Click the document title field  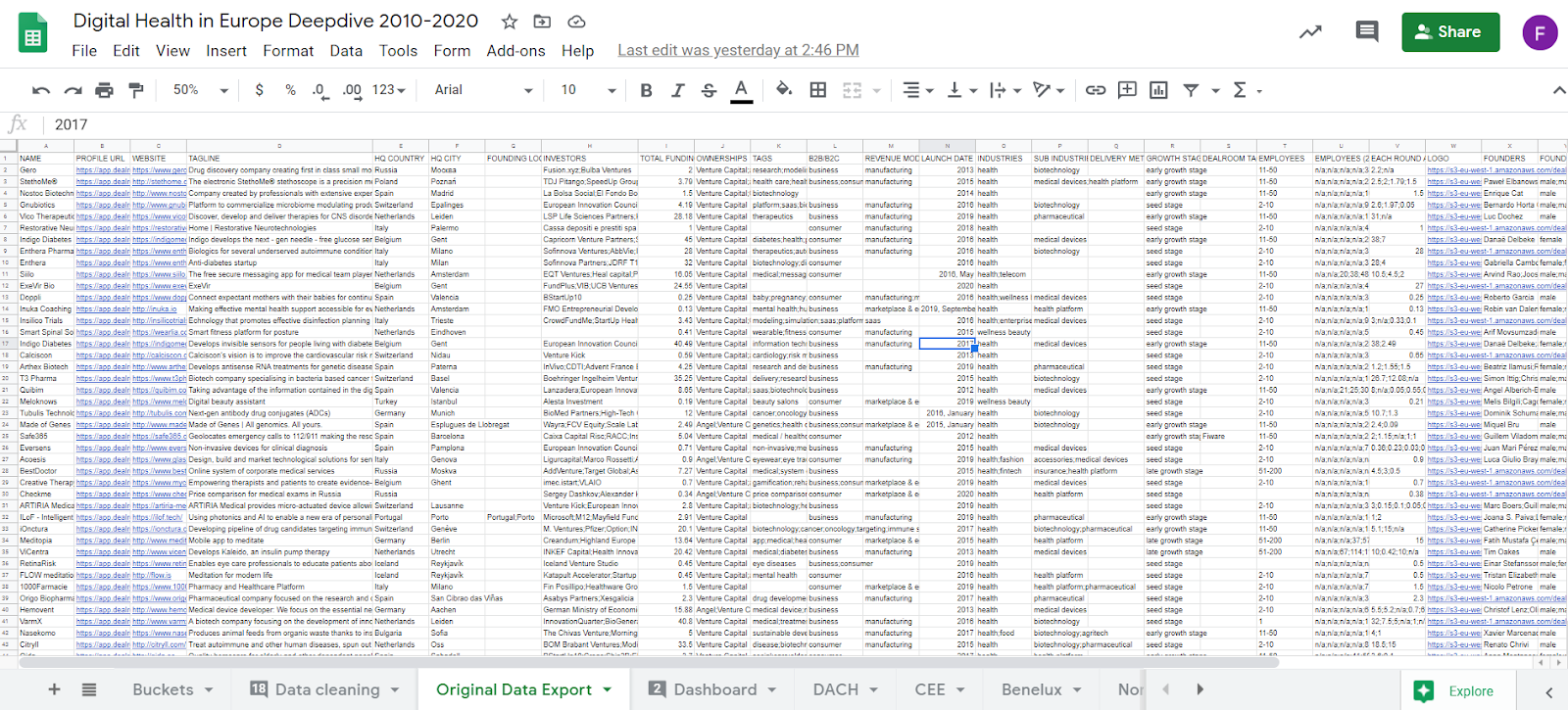[x=275, y=21]
